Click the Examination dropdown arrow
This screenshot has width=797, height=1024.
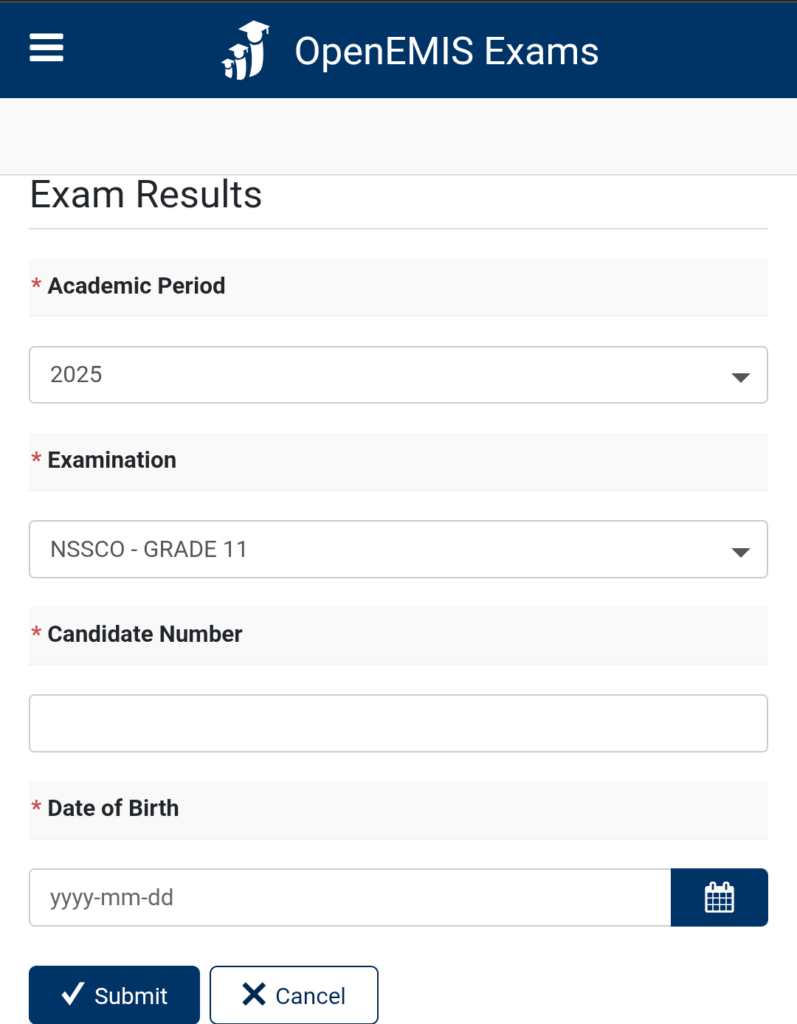(740, 551)
